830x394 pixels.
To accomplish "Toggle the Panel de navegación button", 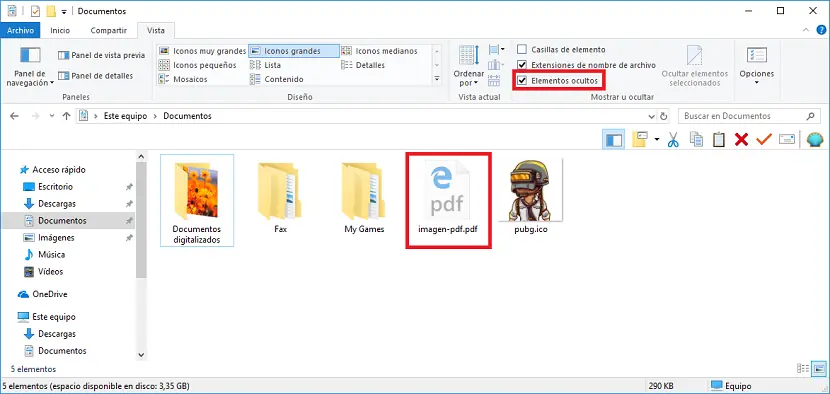I will tap(30, 66).
